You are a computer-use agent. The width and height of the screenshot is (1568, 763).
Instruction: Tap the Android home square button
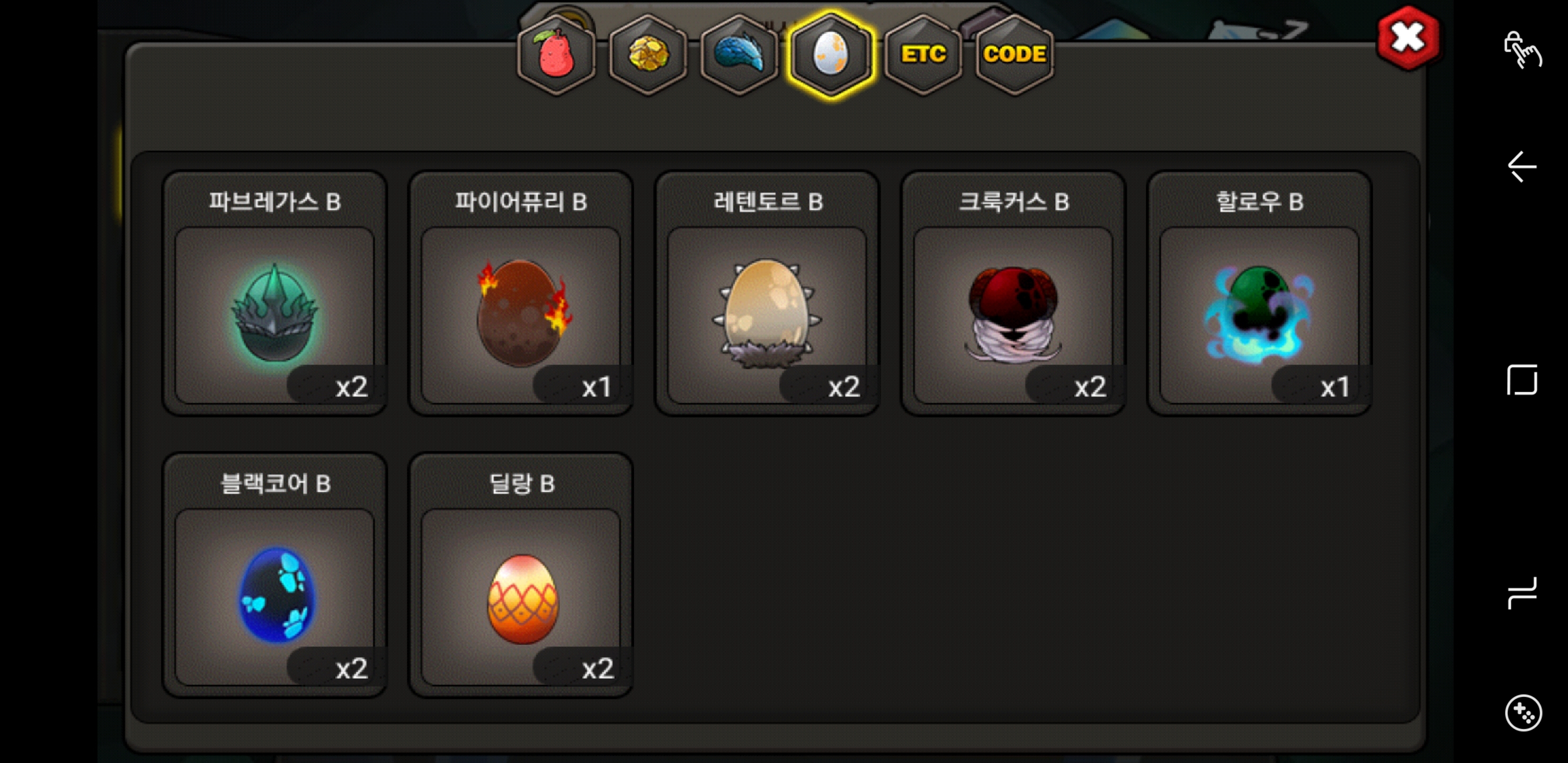1522,380
